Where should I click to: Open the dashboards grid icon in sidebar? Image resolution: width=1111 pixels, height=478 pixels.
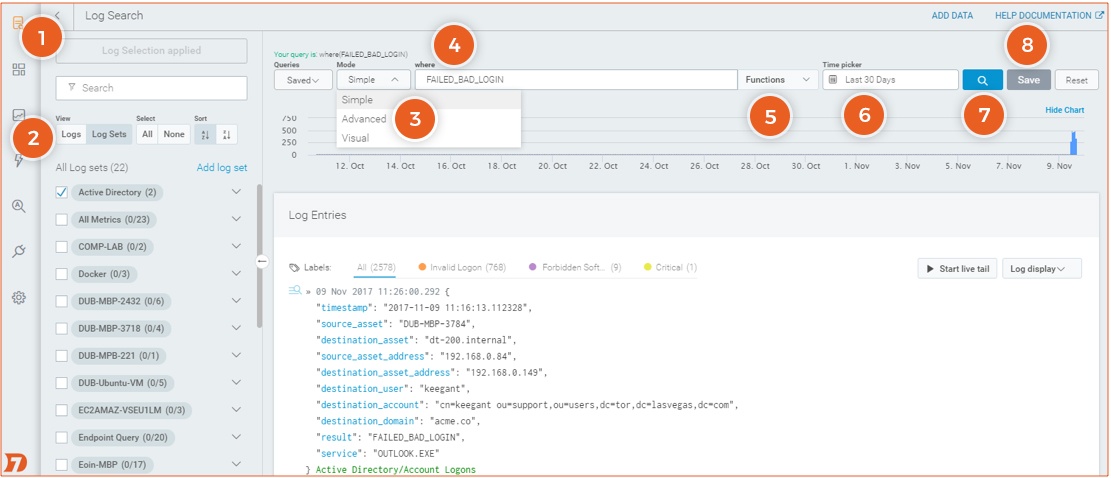pyautogui.click(x=19, y=70)
